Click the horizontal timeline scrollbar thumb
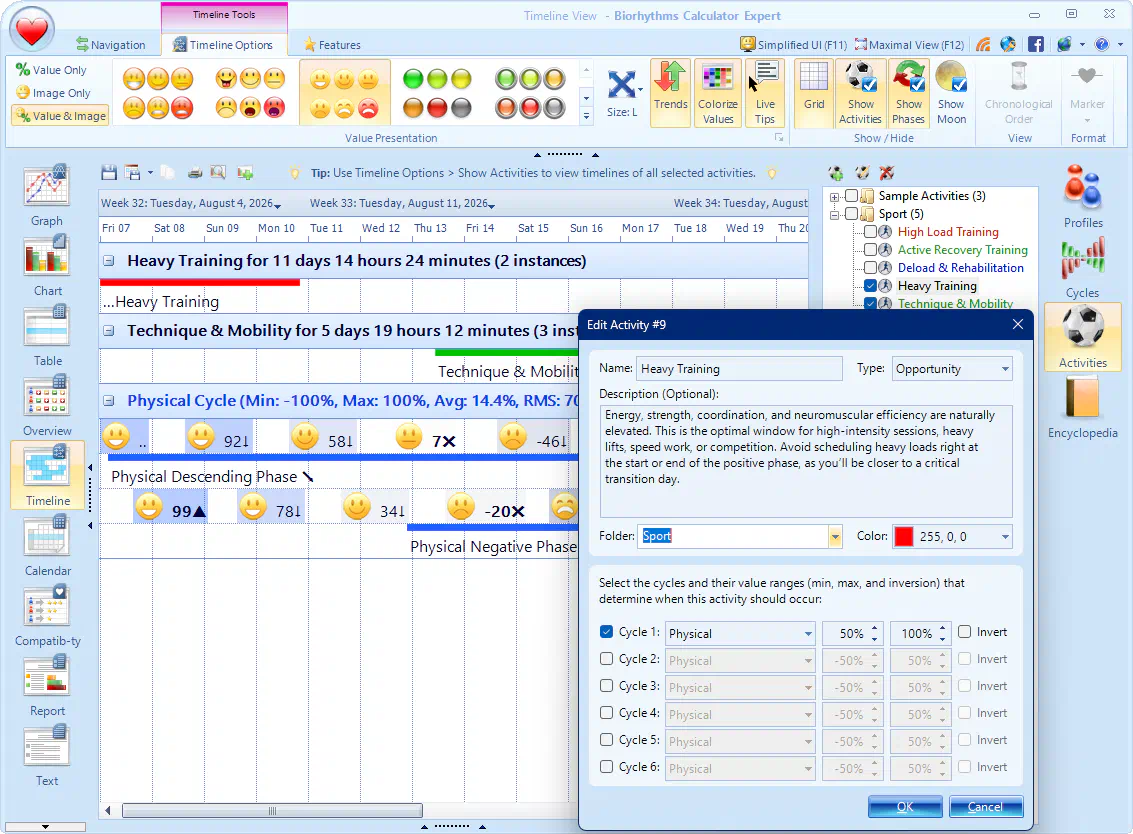Image resolution: width=1133 pixels, height=834 pixels. pyautogui.click(x=272, y=811)
